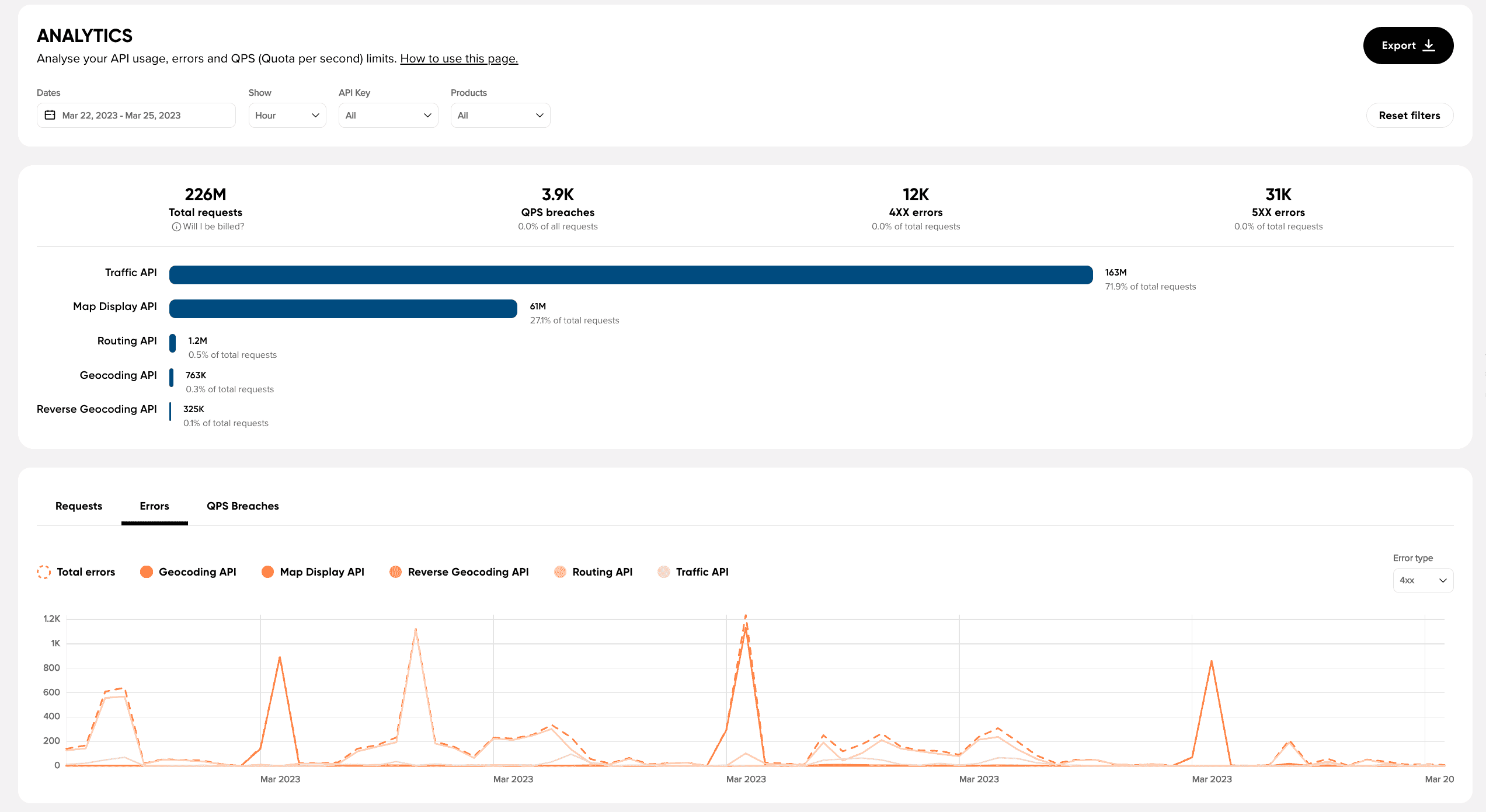Change Error type 4xx dropdown
1486x812 pixels.
point(1422,580)
